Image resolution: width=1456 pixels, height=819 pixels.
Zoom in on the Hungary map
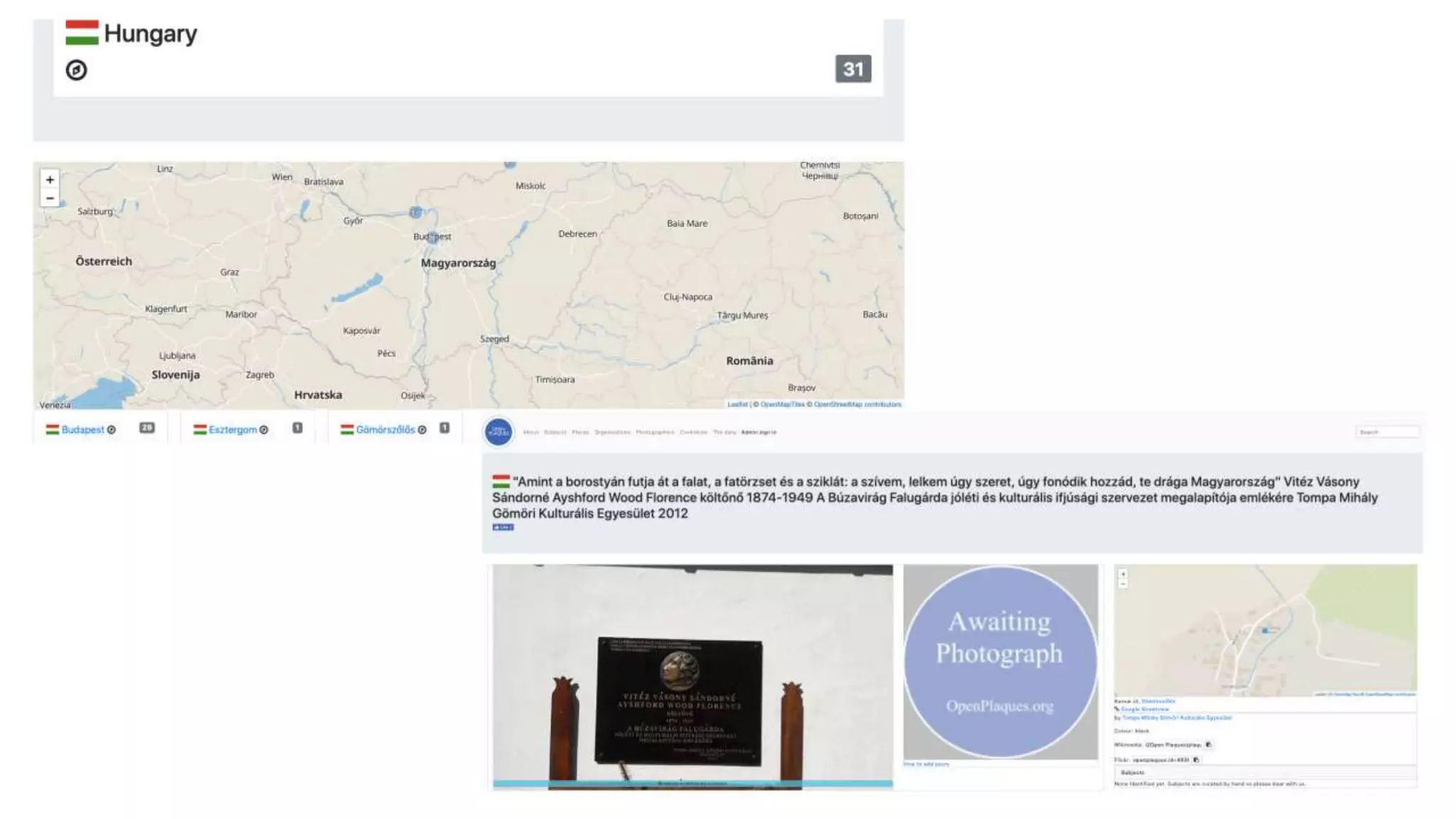(x=50, y=180)
